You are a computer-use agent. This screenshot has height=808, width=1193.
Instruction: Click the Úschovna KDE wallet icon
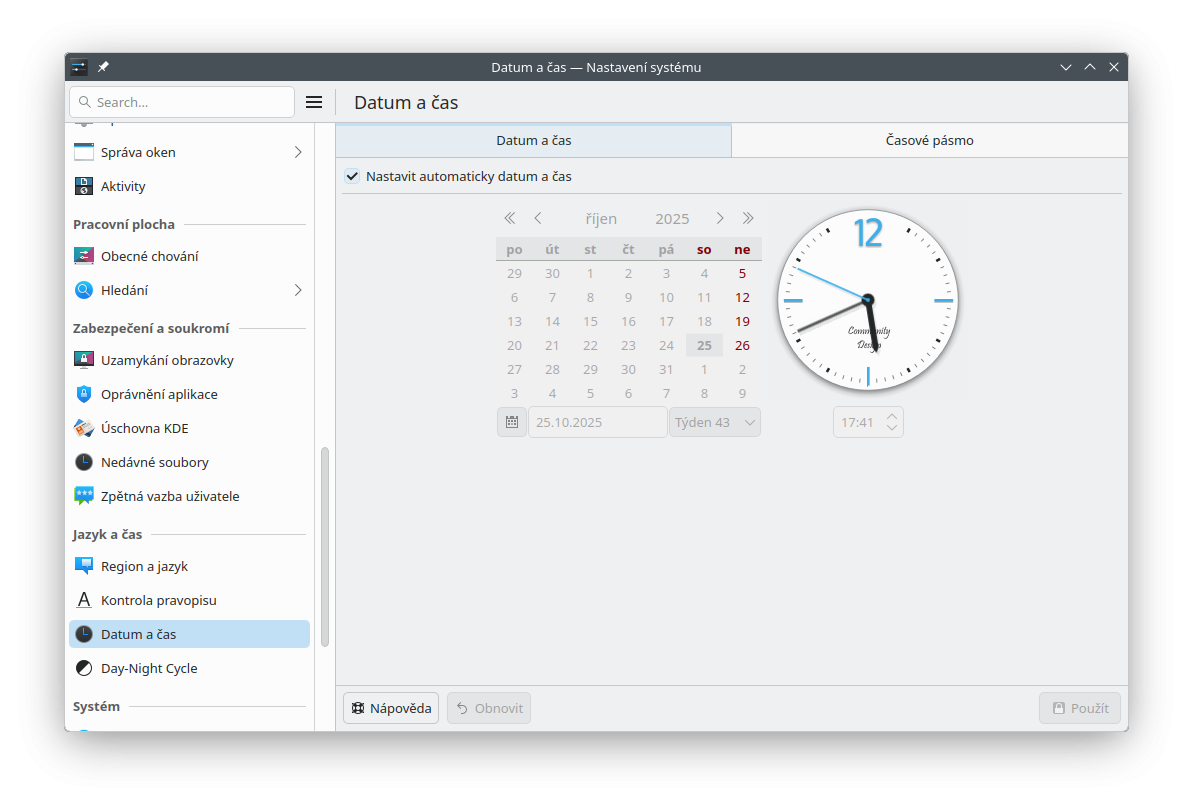(x=84, y=428)
